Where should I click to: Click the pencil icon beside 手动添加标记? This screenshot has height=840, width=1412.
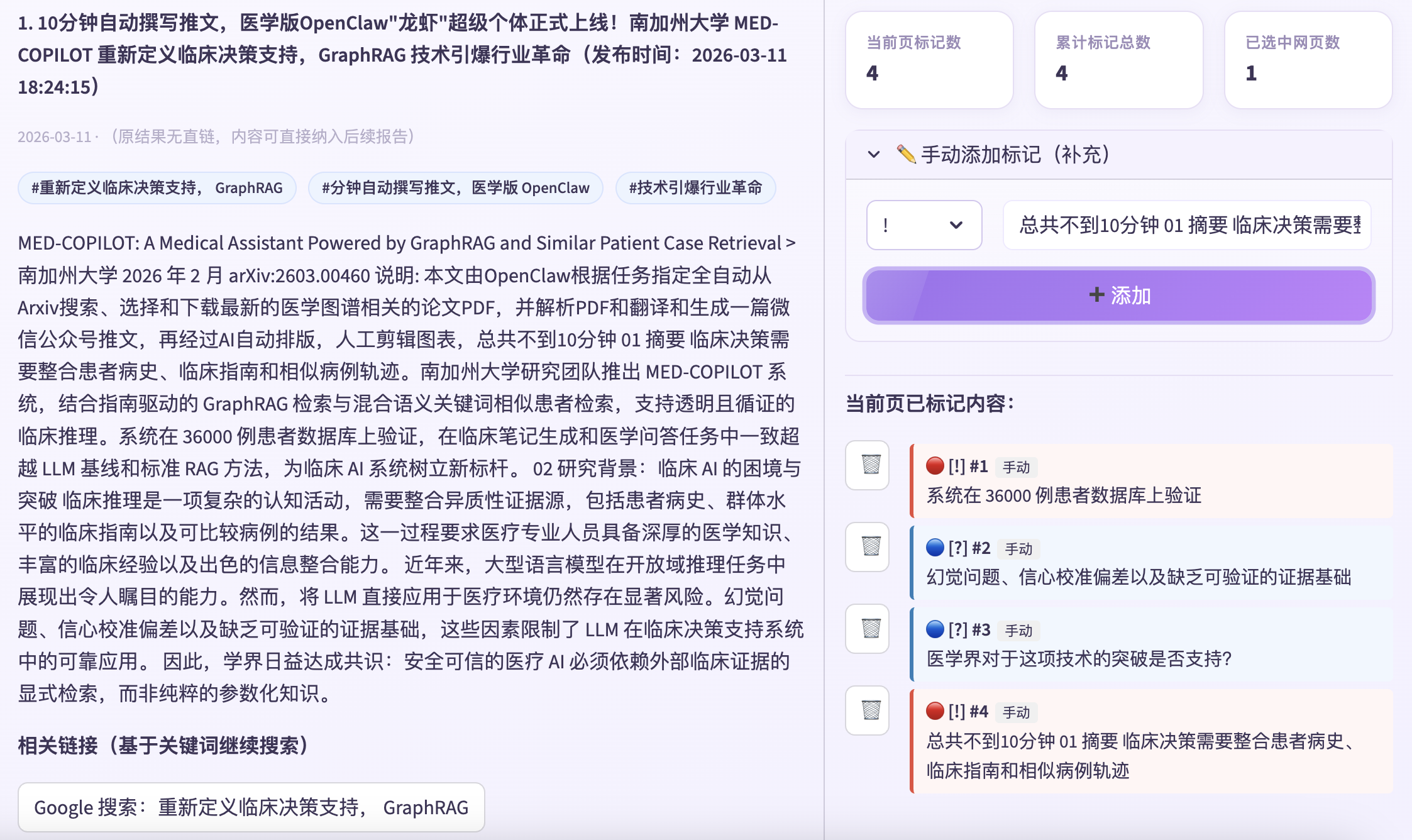tap(906, 154)
